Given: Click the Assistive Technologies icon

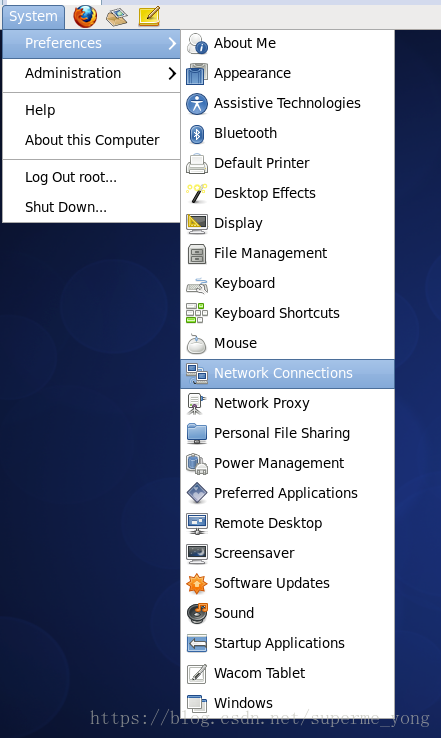Looking at the screenshot, I should [x=197, y=104].
